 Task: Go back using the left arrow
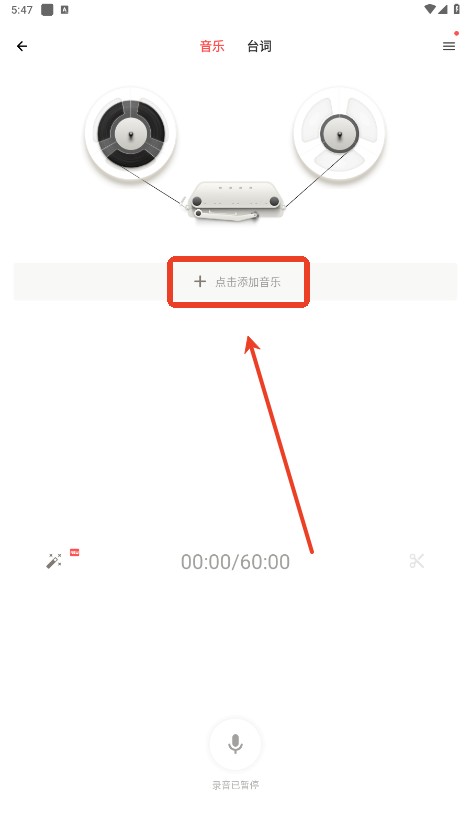(22, 47)
